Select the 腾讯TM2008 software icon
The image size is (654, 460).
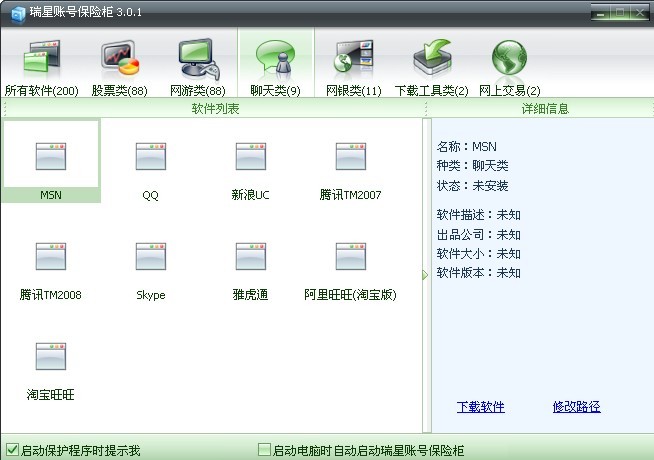coord(51,256)
